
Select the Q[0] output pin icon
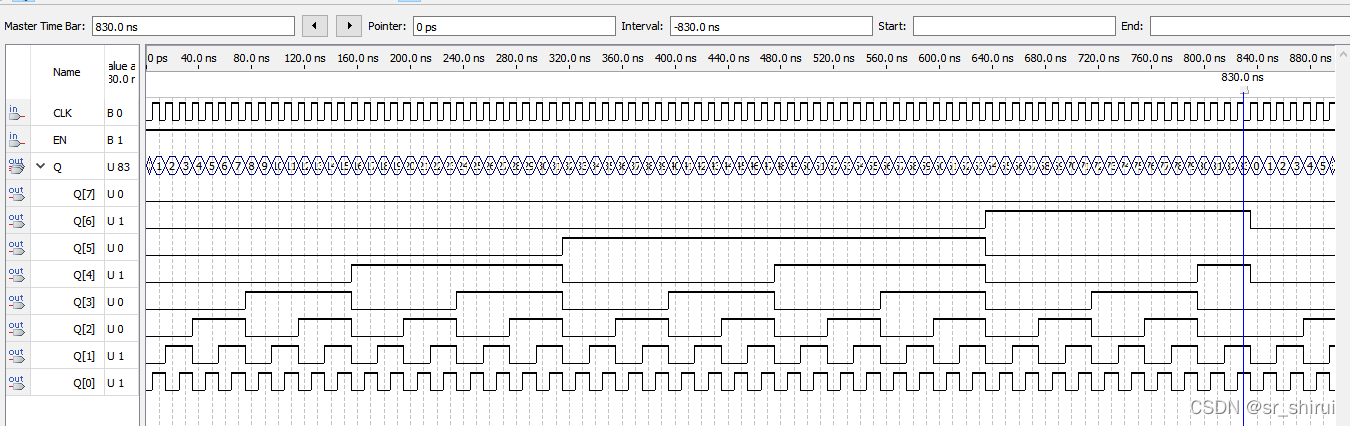(x=16, y=382)
